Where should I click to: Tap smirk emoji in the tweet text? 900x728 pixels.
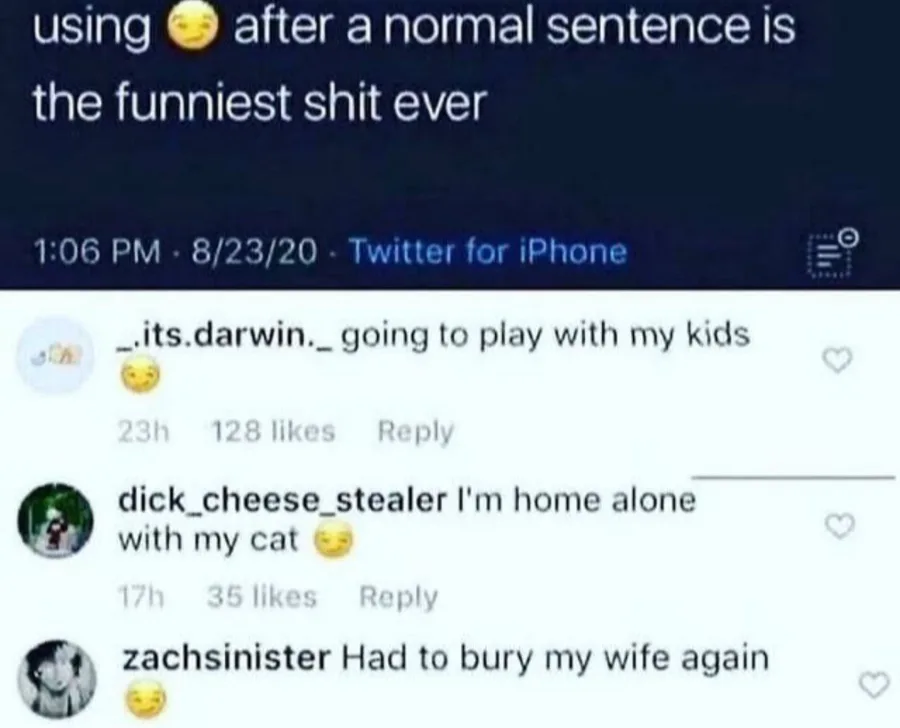coord(192,30)
